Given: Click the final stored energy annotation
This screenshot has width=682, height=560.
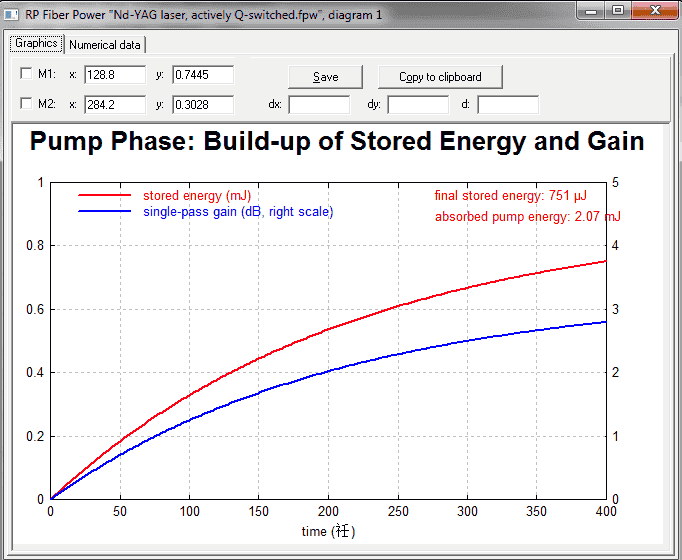Looking at the screenshot, I should (511, 196).
